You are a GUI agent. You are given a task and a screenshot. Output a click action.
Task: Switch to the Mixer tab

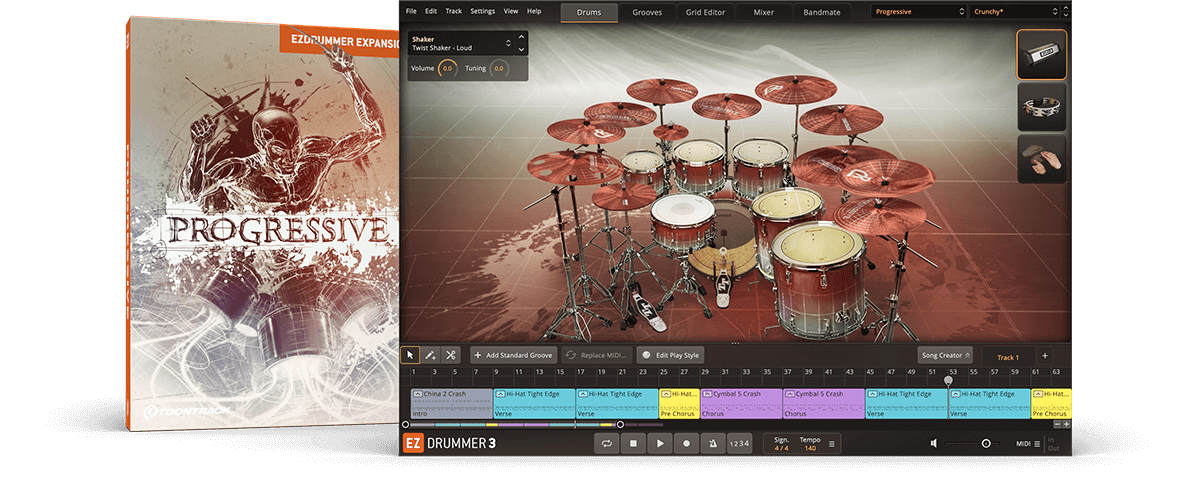coord(763,12)
